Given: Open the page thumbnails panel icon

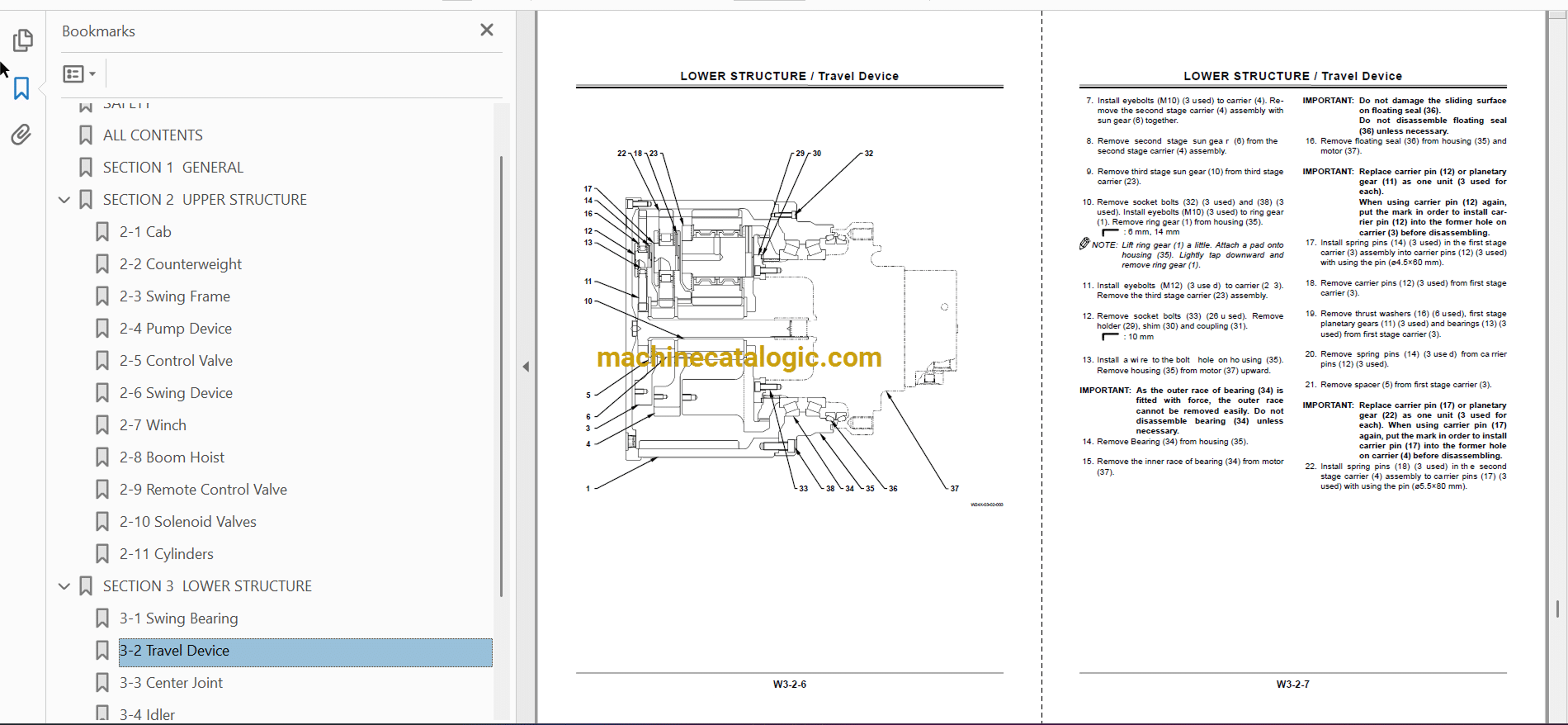Looking at the screenshot, I should (22, 40).
